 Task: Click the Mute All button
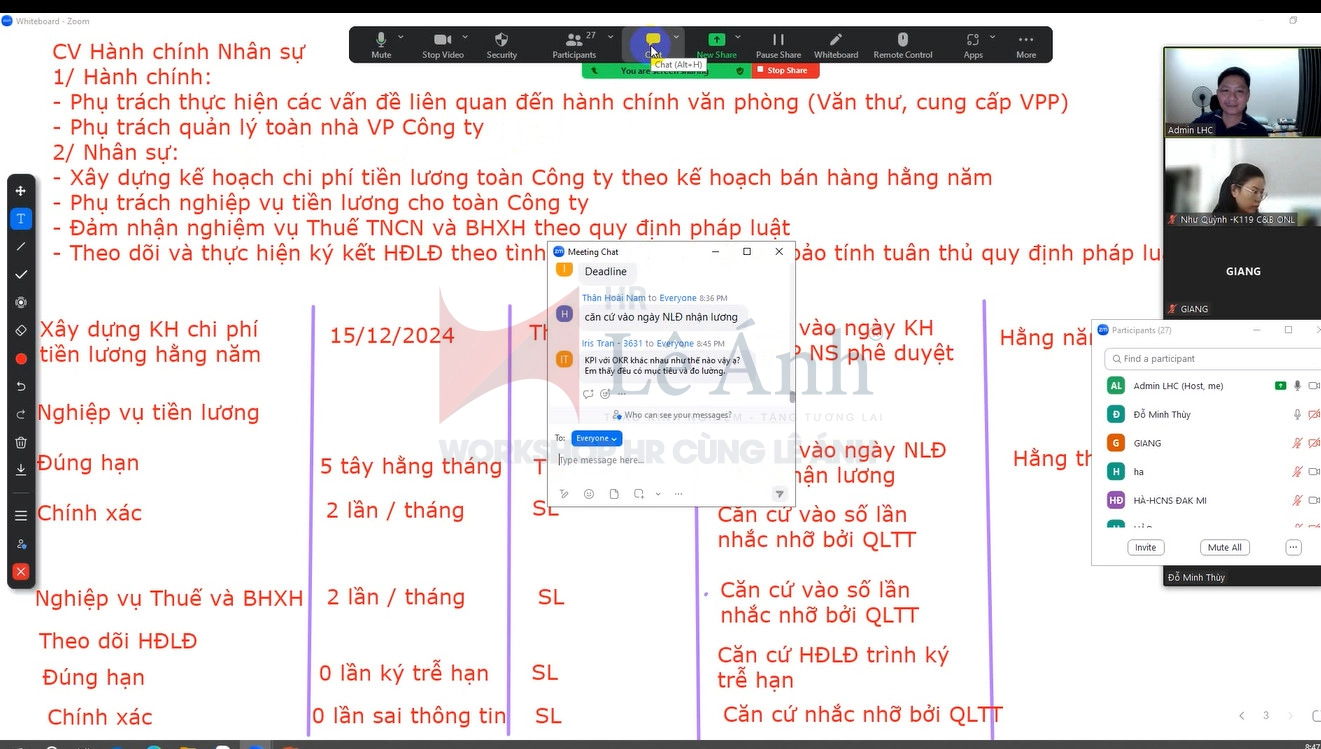tap(1224, 548)
